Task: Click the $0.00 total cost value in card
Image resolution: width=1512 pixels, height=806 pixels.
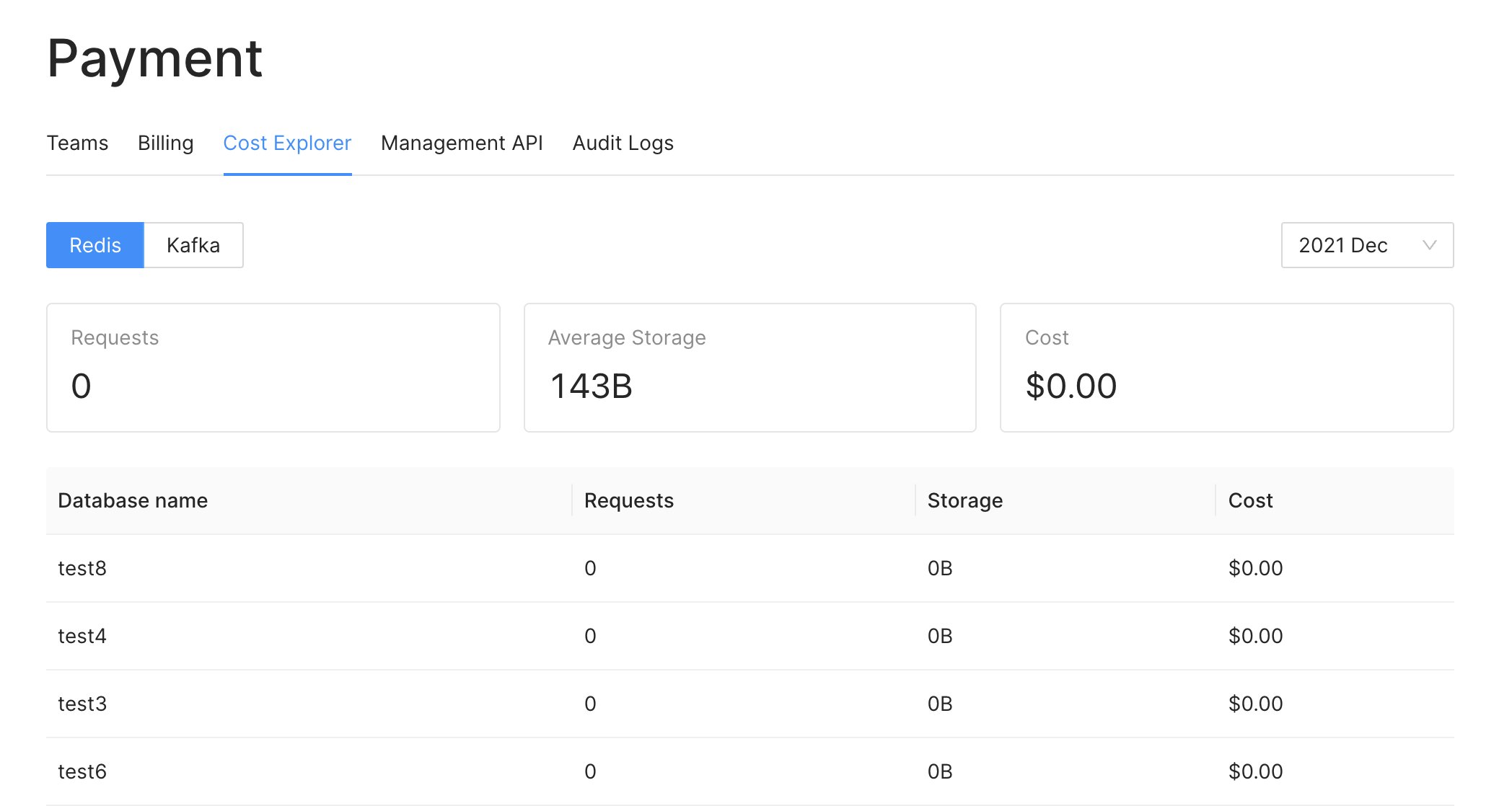Action: pyautogui.click(x=1071, y=386)
